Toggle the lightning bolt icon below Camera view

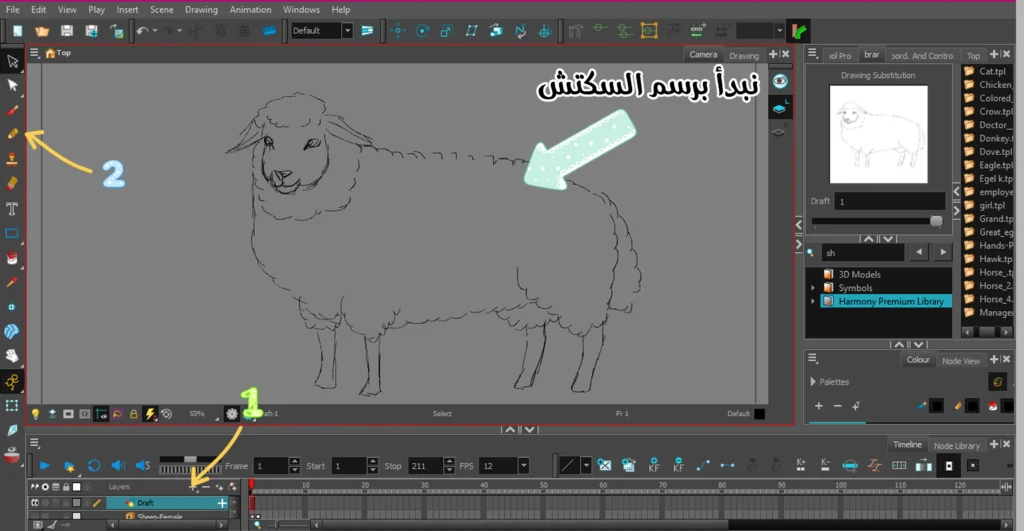point(150,414)
